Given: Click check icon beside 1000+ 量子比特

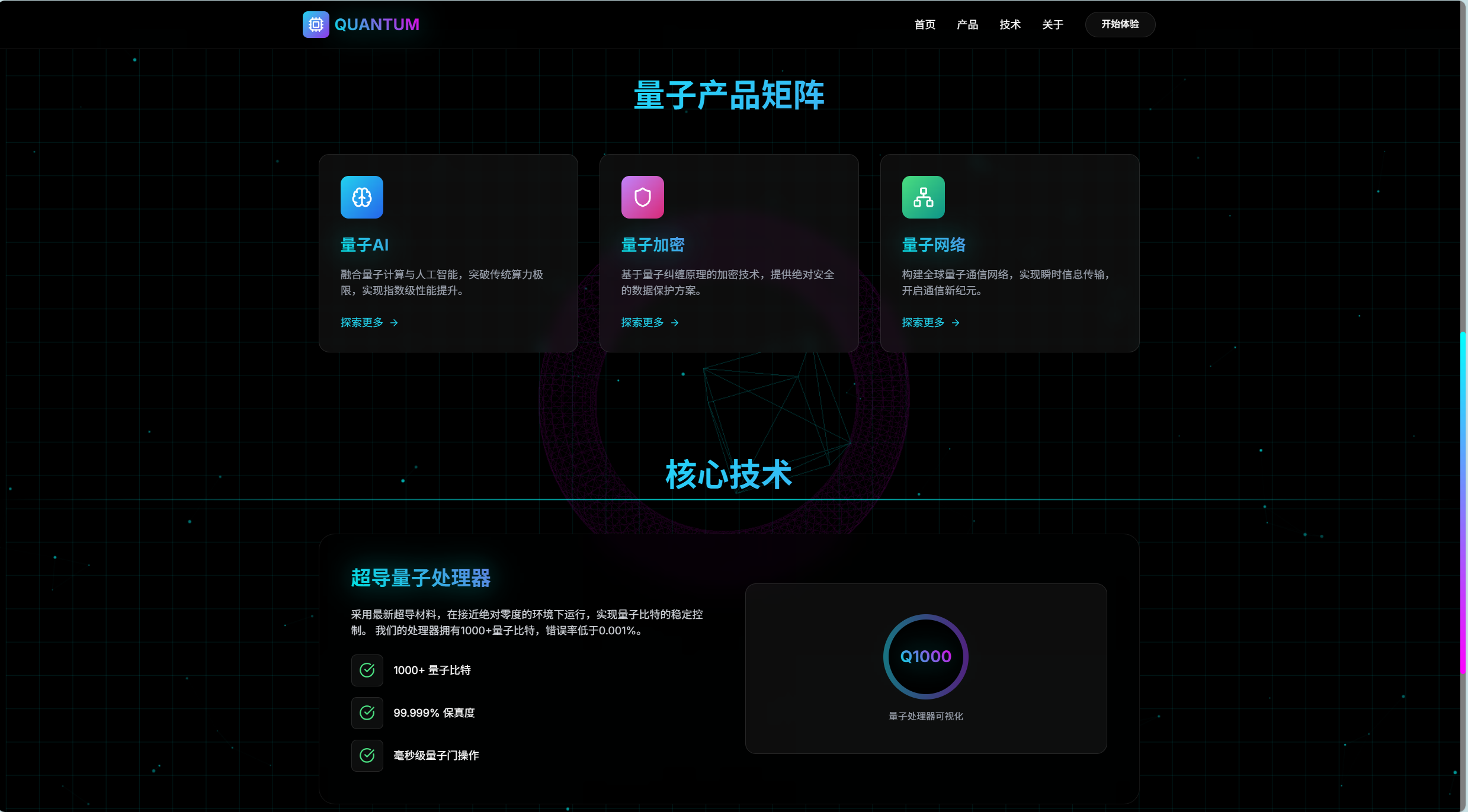Looking at the screenshot, I should point(367,670).
